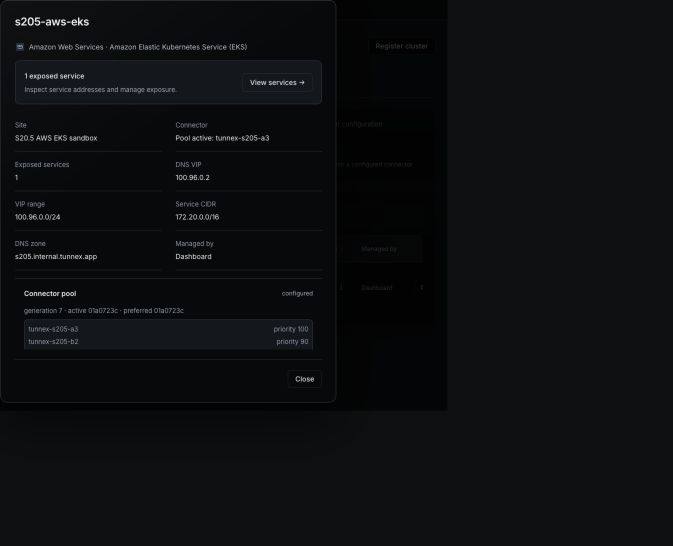
Task: Select the tunnex-s205-b2 pool row
Action: pos(168,342)
